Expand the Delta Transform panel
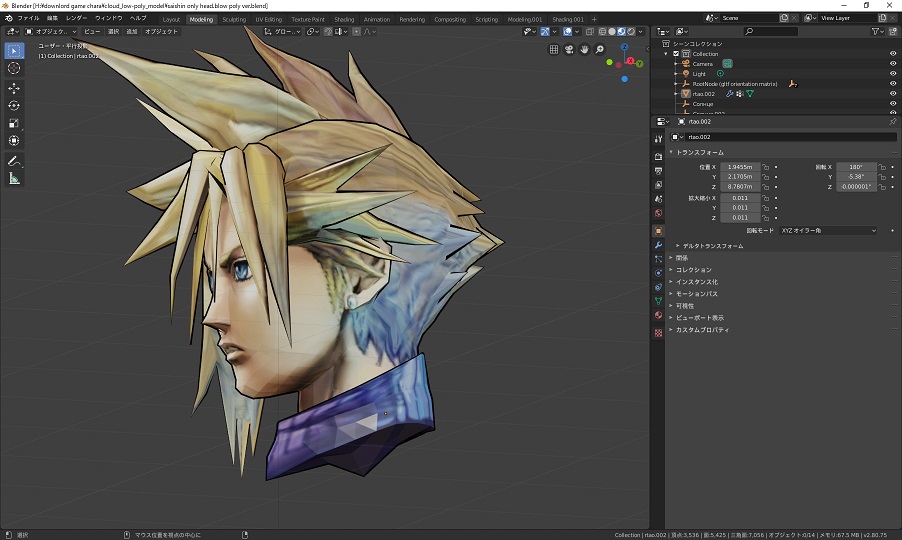The width and height of the screenshot is (902, 540). point(678,246)
